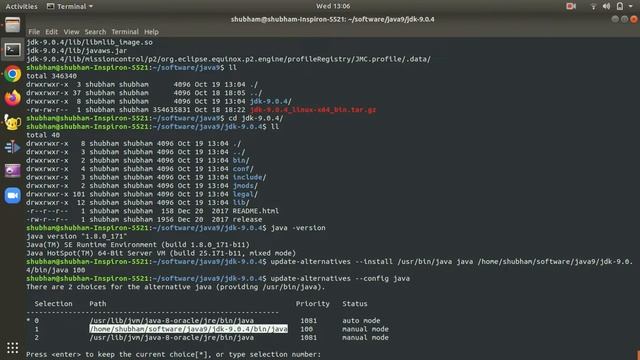Viewport: 640px width, 360px height.
Task: Click the red jdk-9.0.4_linux-x64_bin.tar.gz filename
Action: (x=313, y=110)
